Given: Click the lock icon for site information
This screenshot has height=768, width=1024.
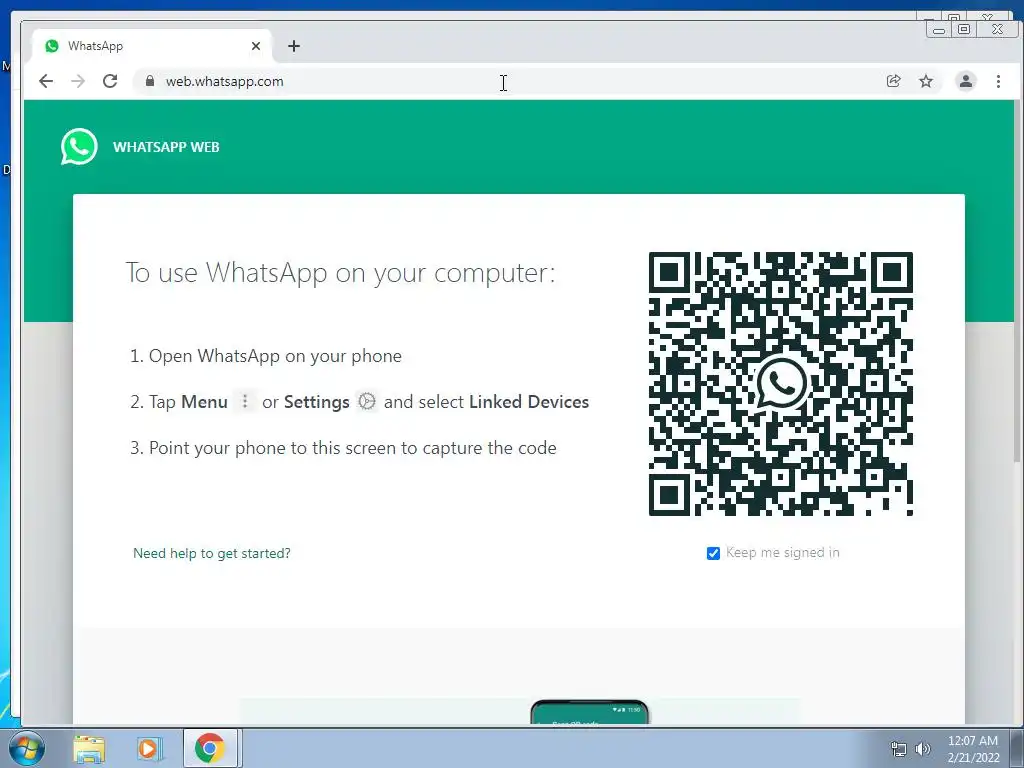Looking at the screenshot, I should (150, 81).
